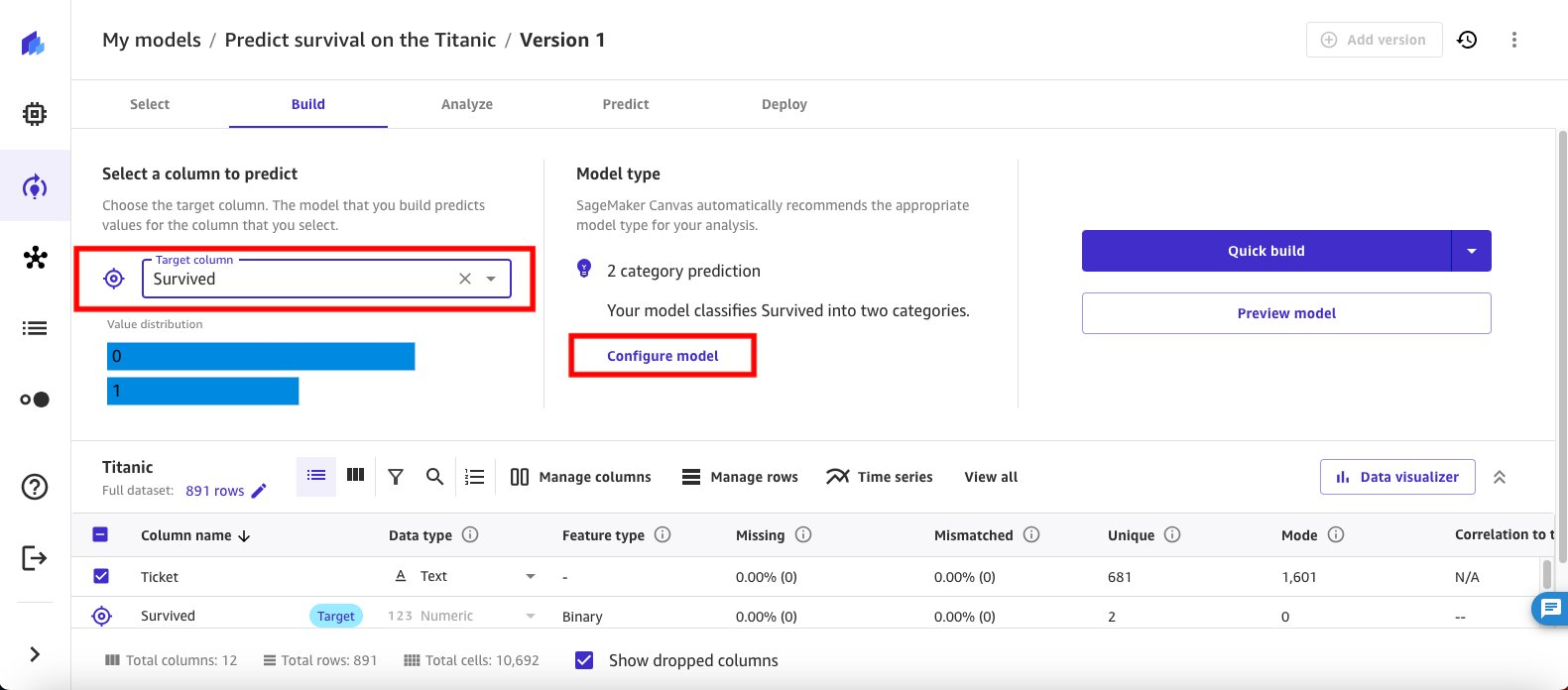The height and width of the screenshot is (690, 1568).
Task: Switch to list view icon
Action: coord(316,476)
